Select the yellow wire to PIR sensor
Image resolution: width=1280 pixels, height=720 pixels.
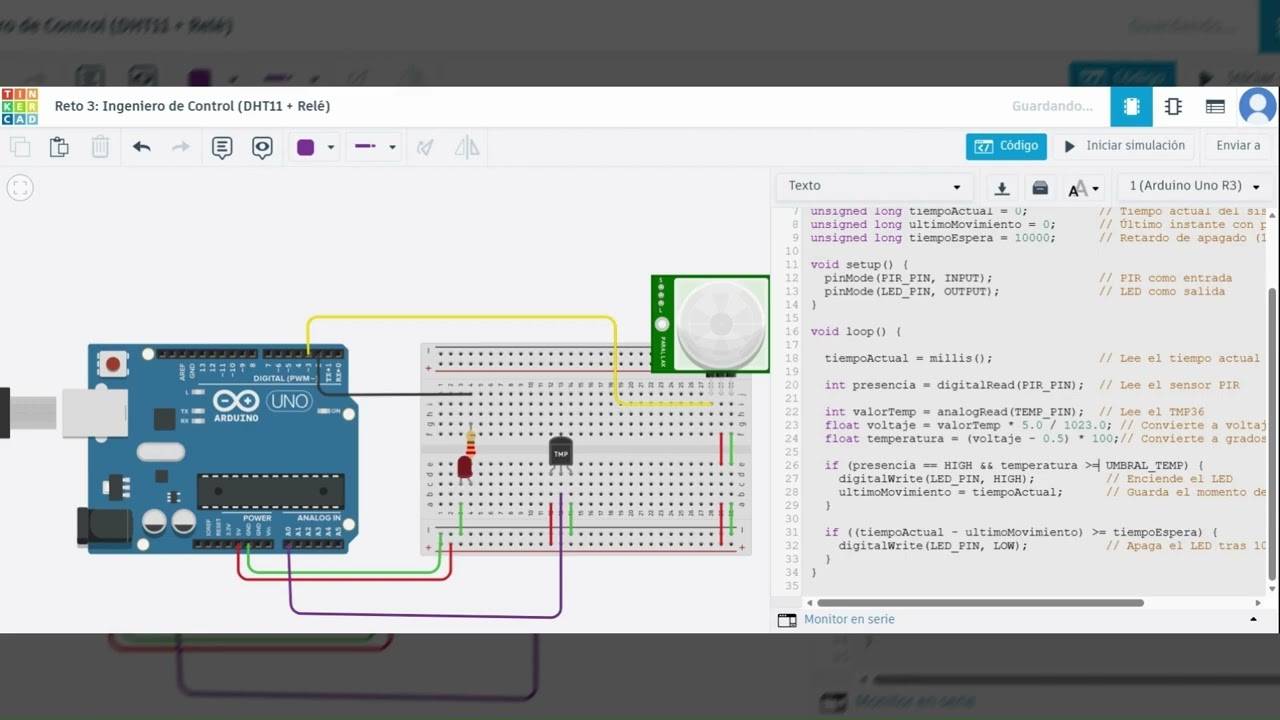460,318
